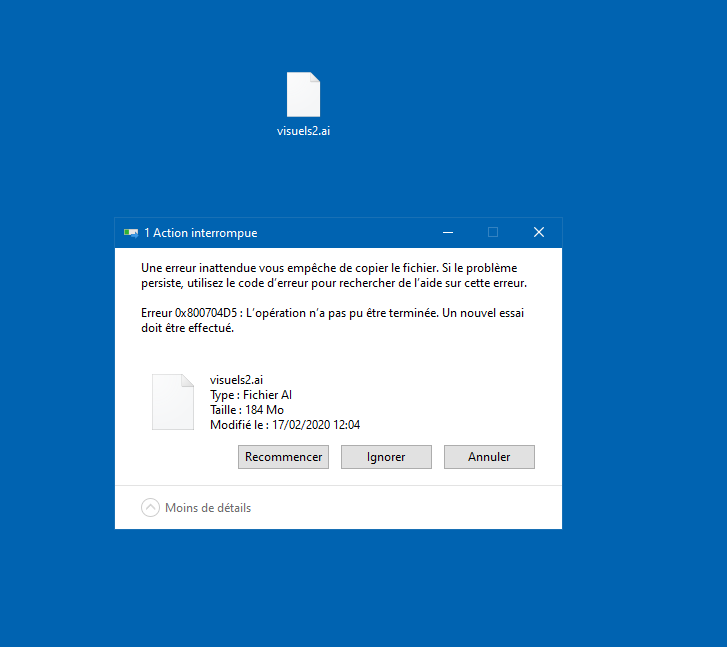Select the visuels2.ai file icon on desktop
Viewport: 727px width, 647px height.
coord(303,95)
